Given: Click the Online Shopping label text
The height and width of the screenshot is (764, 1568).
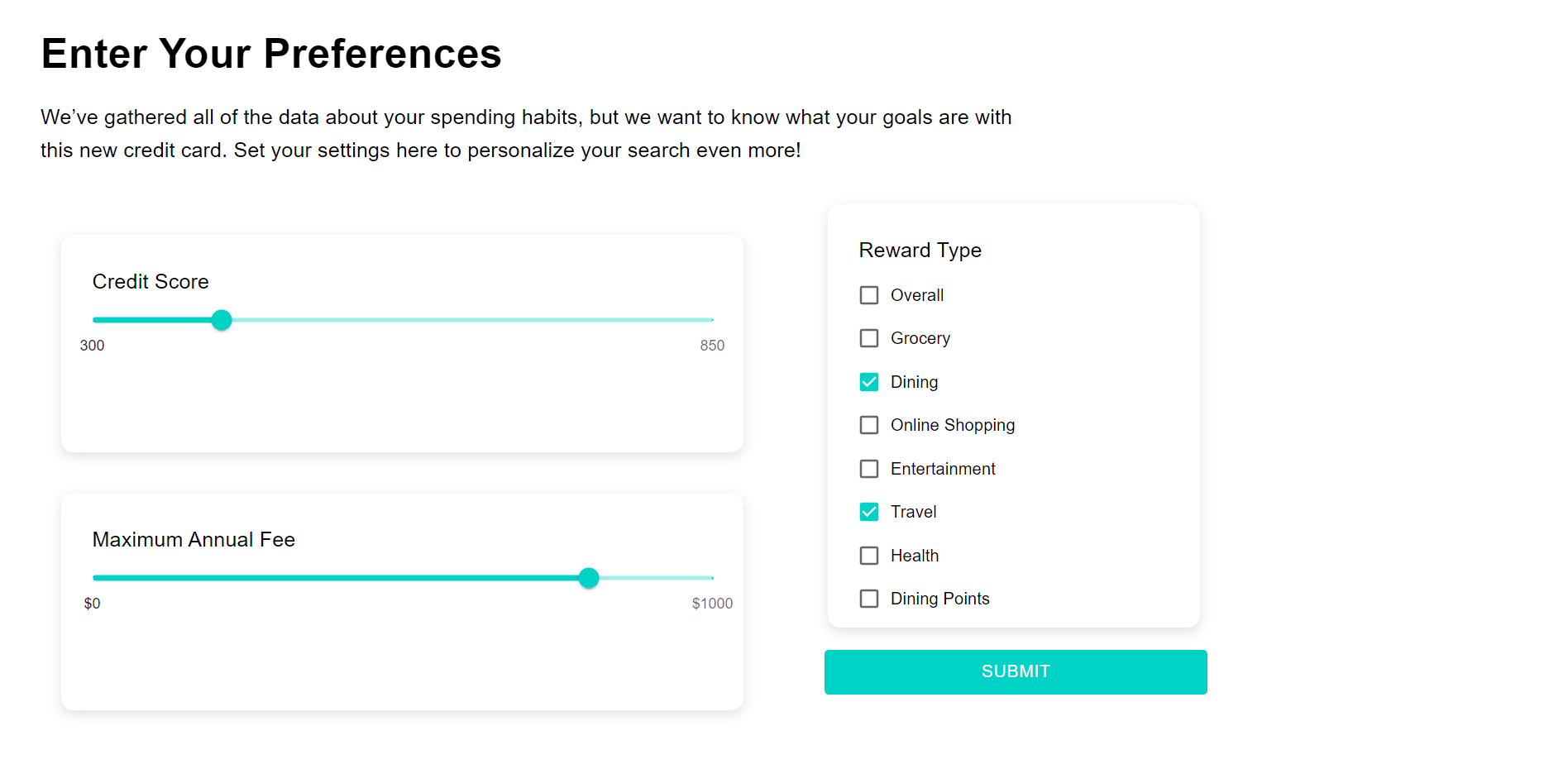Looking at the screenshot, I should (952, 425).
